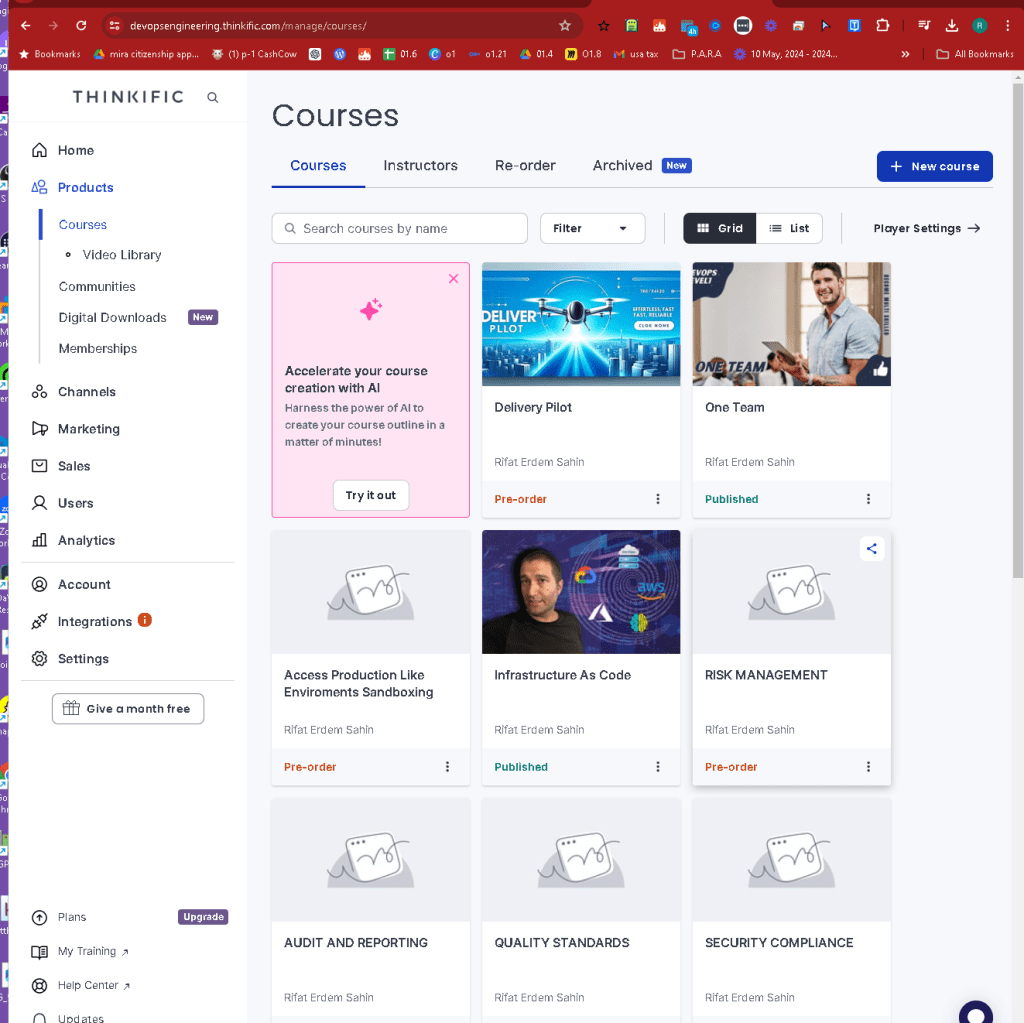Click the browser back arrow
The image size is (1024, 1023).
point(25,25)
